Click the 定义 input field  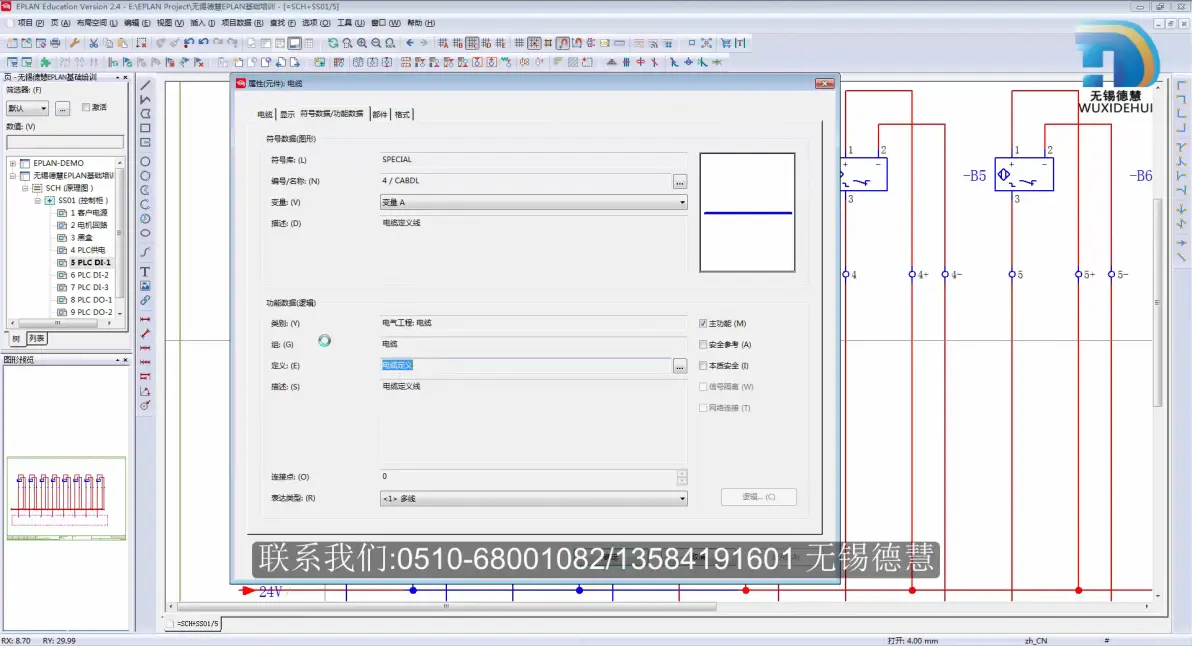(526, 366)
